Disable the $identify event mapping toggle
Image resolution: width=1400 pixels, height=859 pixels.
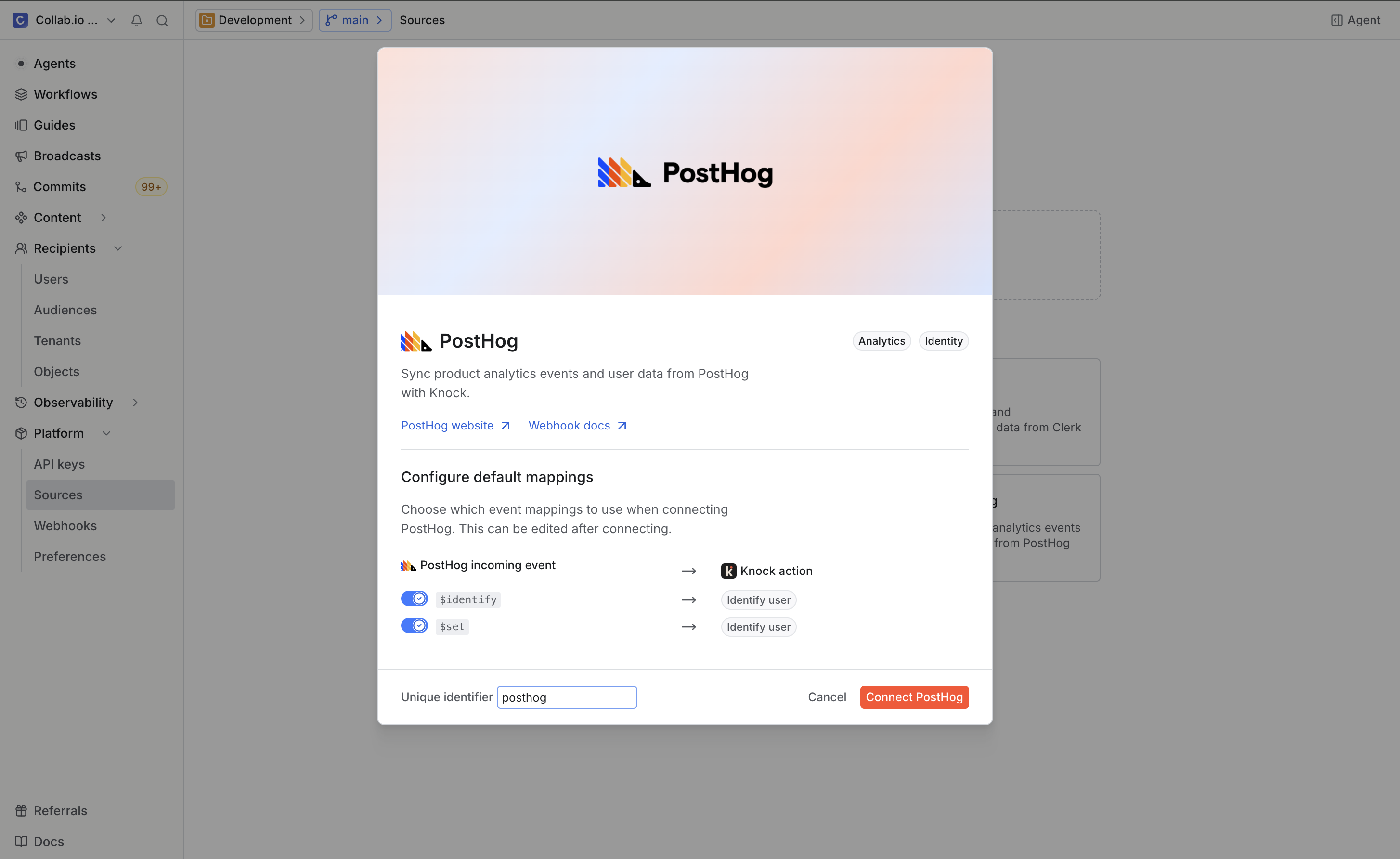[414, 599]
